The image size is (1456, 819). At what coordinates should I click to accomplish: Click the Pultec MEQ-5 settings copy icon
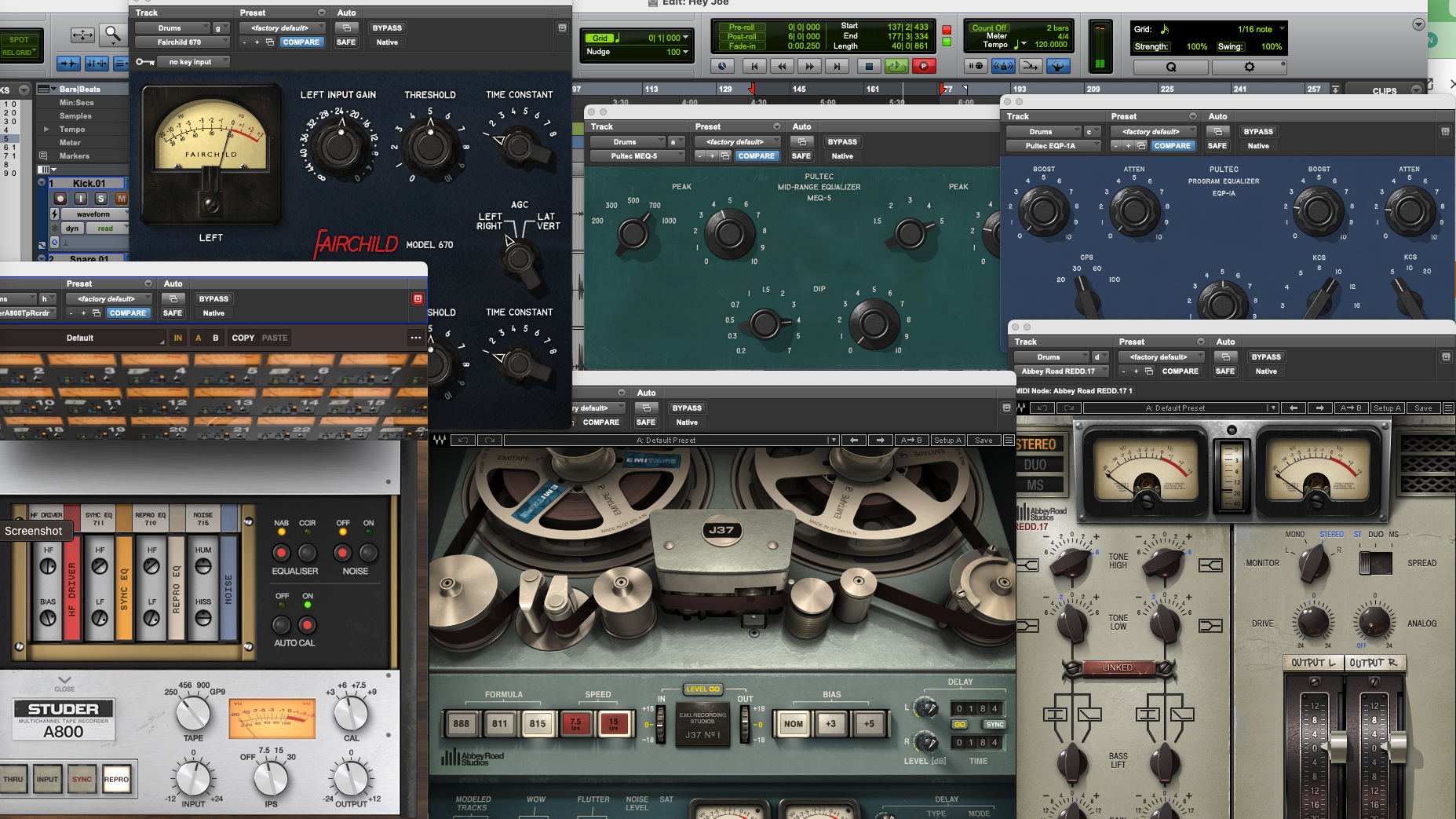[725, 156]
